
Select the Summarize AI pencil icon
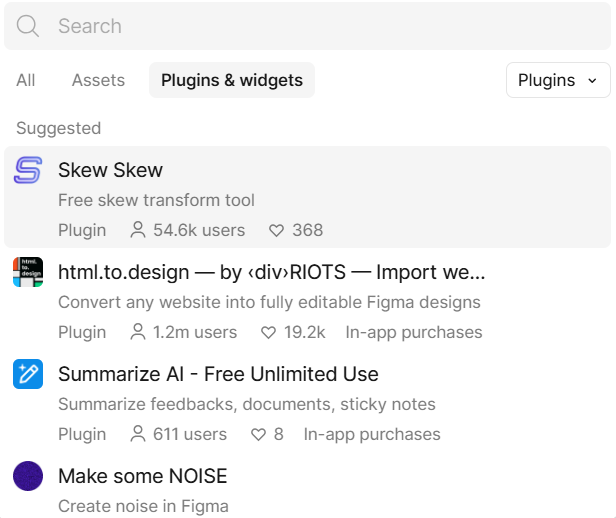coord(28,374)
